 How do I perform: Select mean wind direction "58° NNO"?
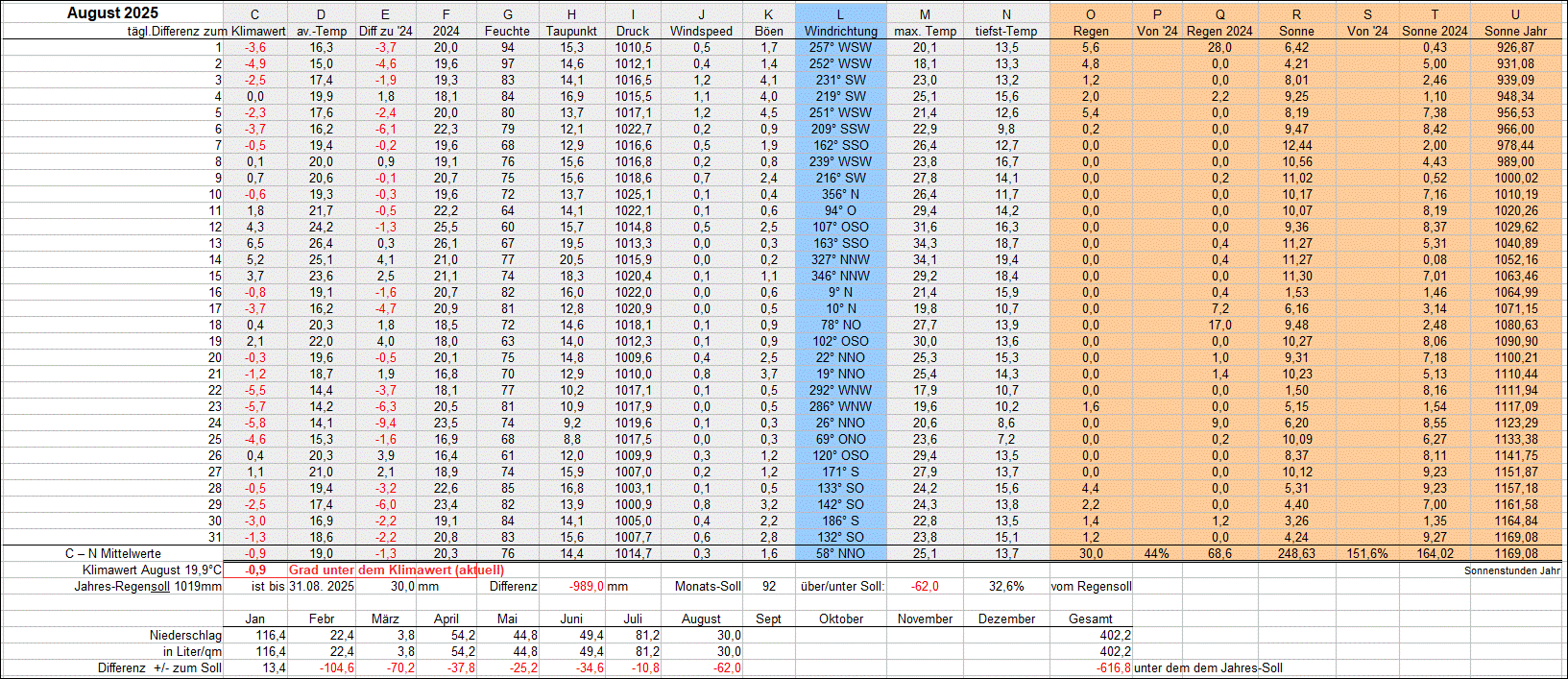tap(840, 553)
